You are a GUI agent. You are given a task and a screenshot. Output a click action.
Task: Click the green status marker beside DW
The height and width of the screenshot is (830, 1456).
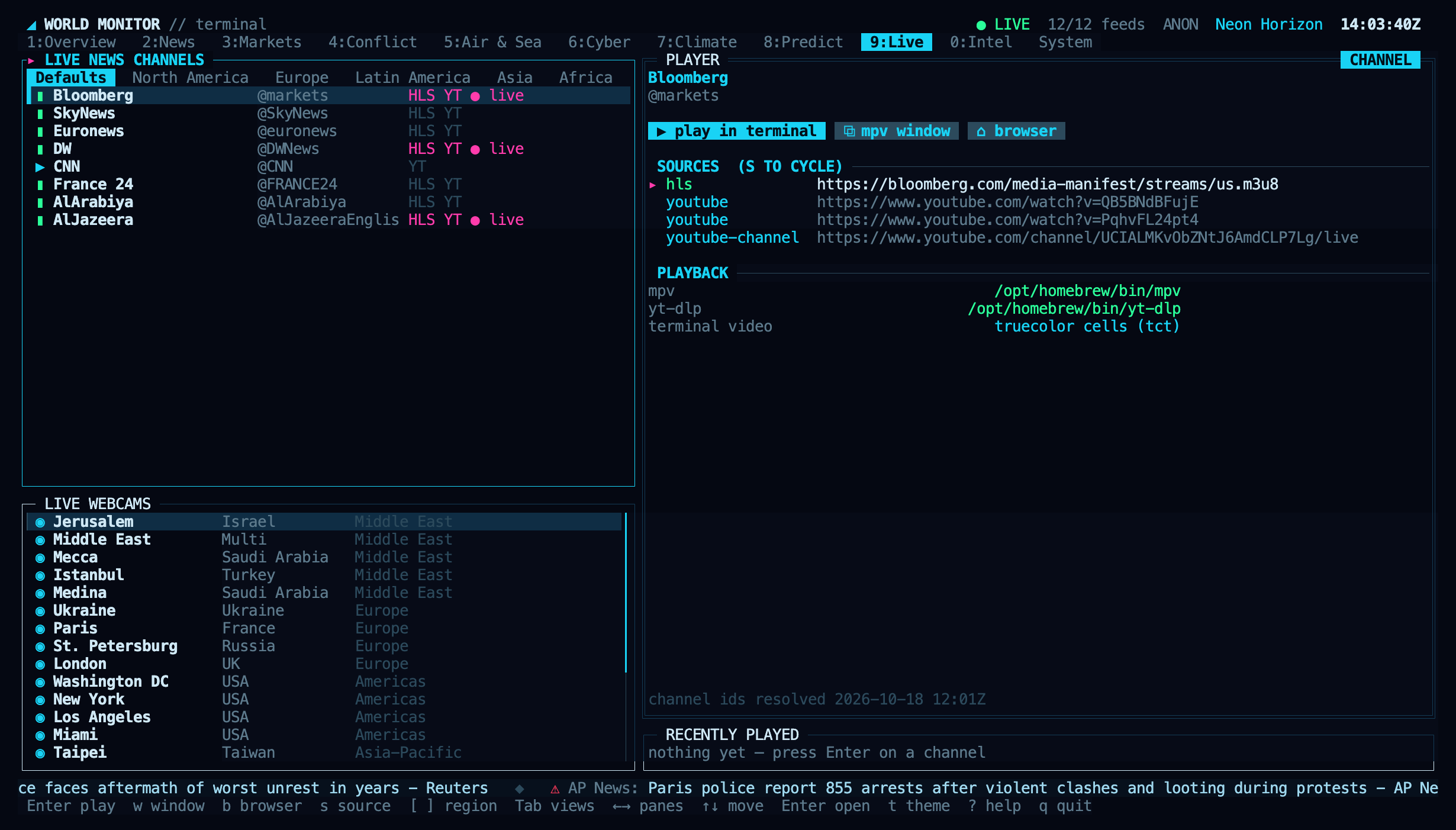click(40, 149)
